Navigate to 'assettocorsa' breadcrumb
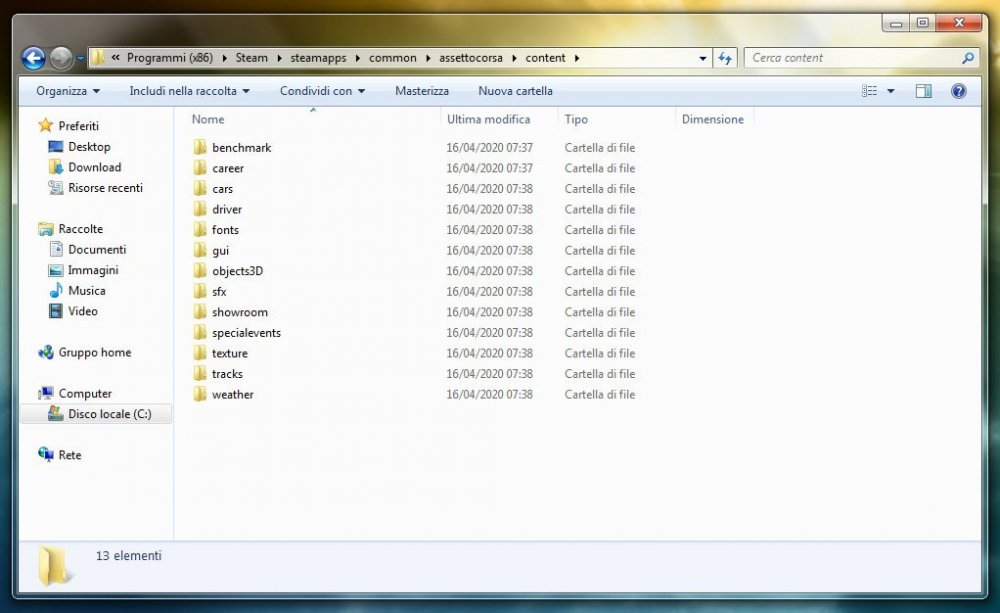The image size is (1000, 613). pos(471,58)
